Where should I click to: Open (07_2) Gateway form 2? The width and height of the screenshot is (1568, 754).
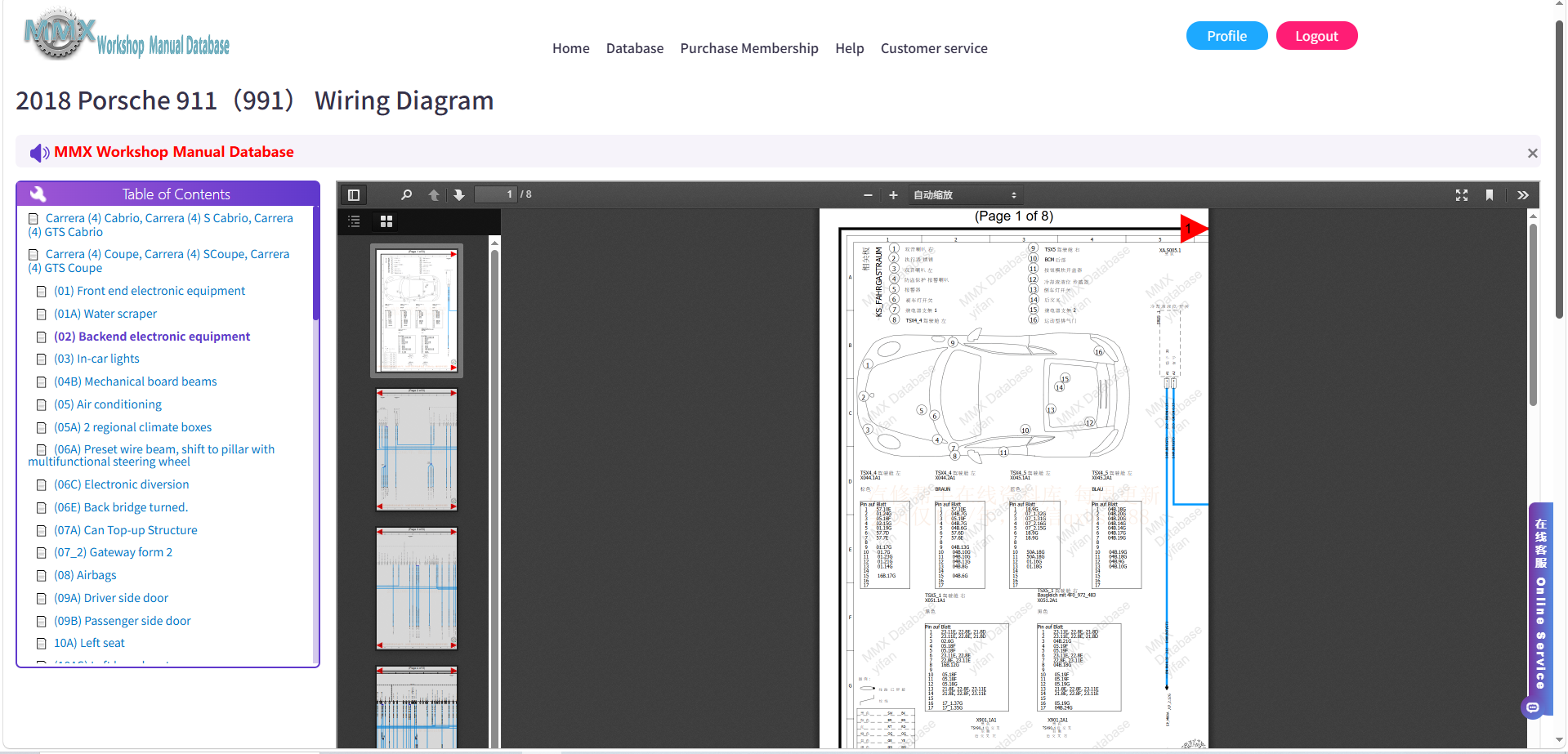point(114,552)
